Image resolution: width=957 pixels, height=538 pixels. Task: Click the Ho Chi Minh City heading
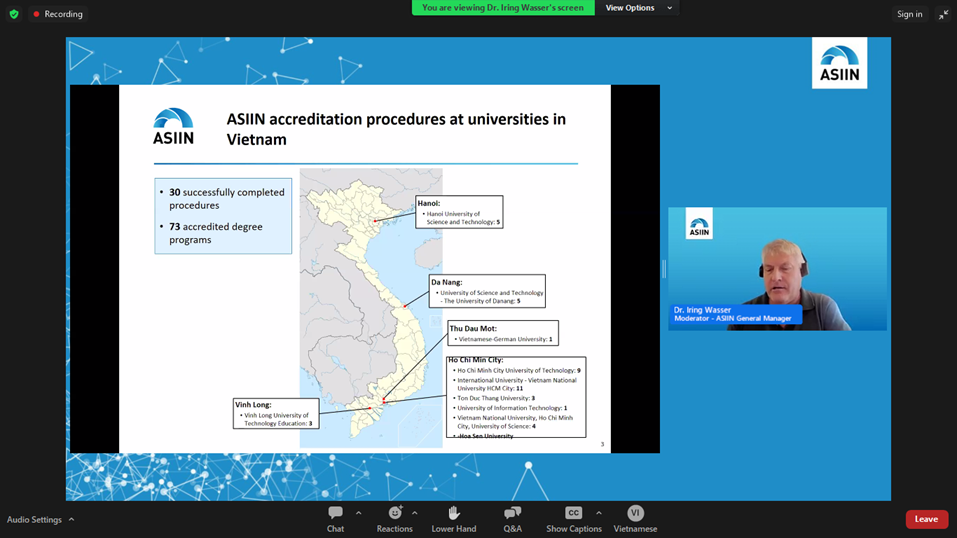coord(476,360)
